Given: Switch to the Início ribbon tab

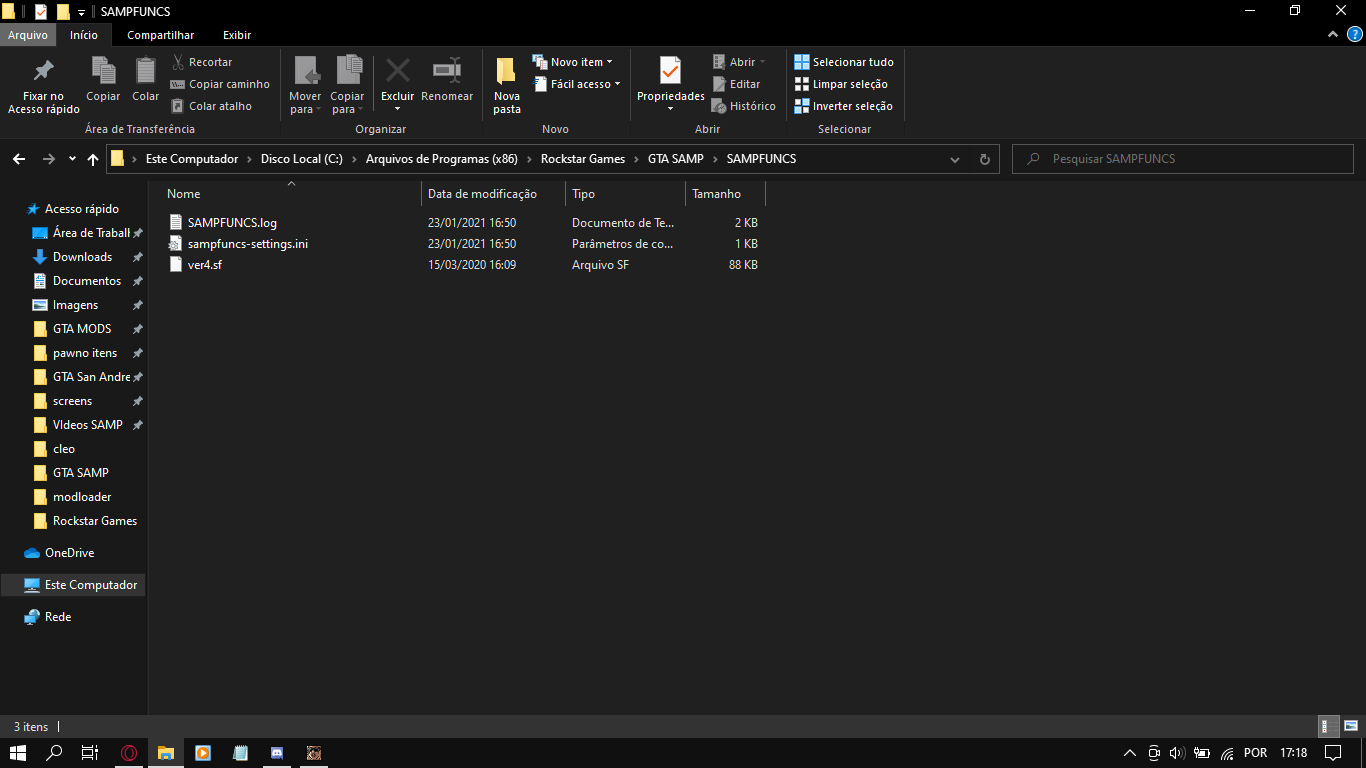Looking at the screenshot, I should click(x=84, y=35).
